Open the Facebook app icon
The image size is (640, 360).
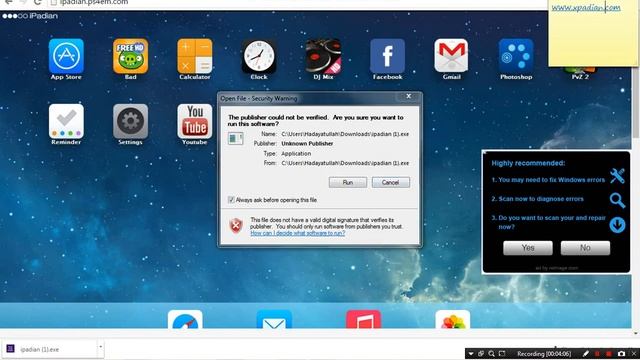387,56
